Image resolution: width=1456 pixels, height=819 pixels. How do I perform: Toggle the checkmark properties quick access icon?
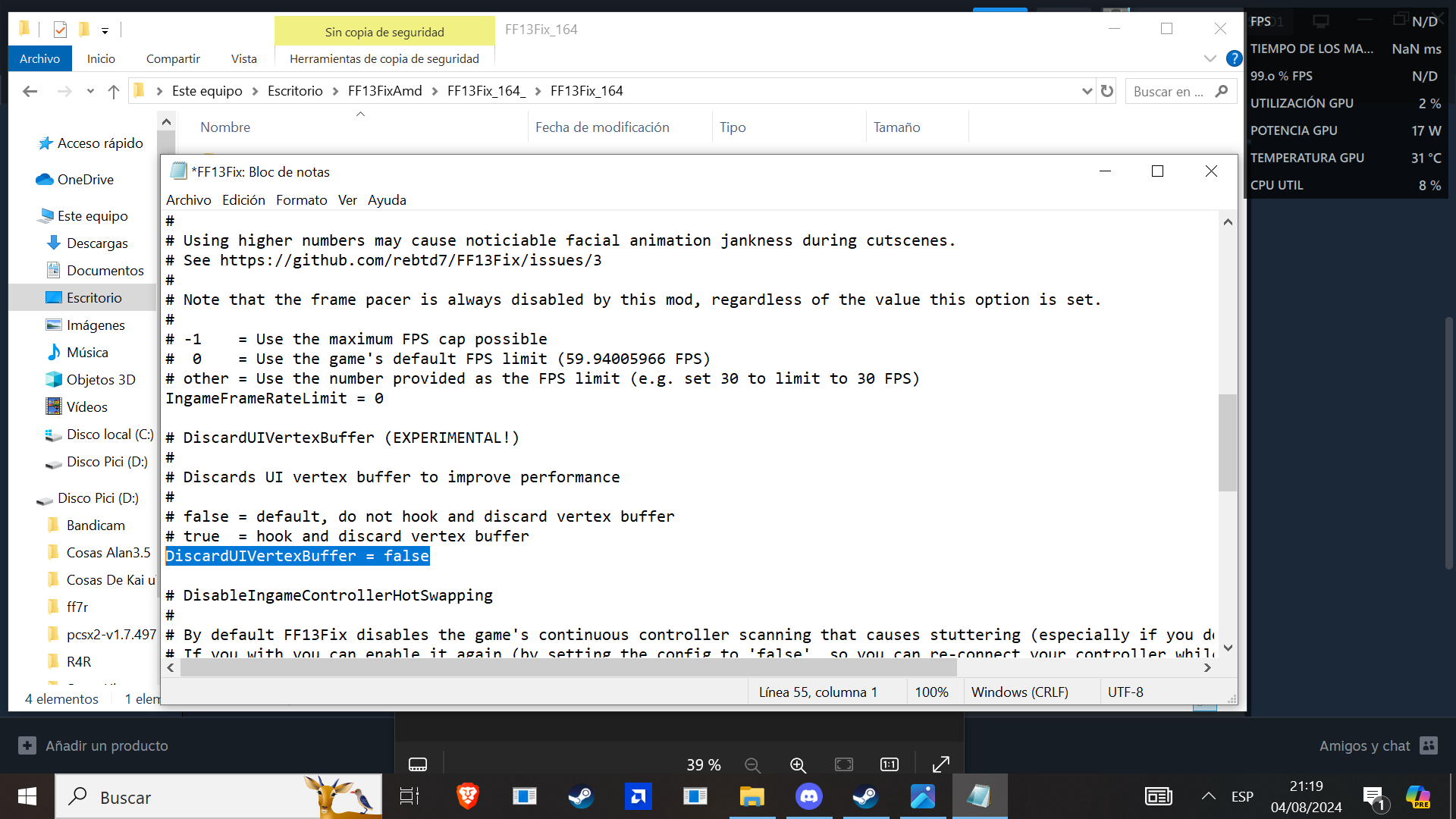(61, 30)
